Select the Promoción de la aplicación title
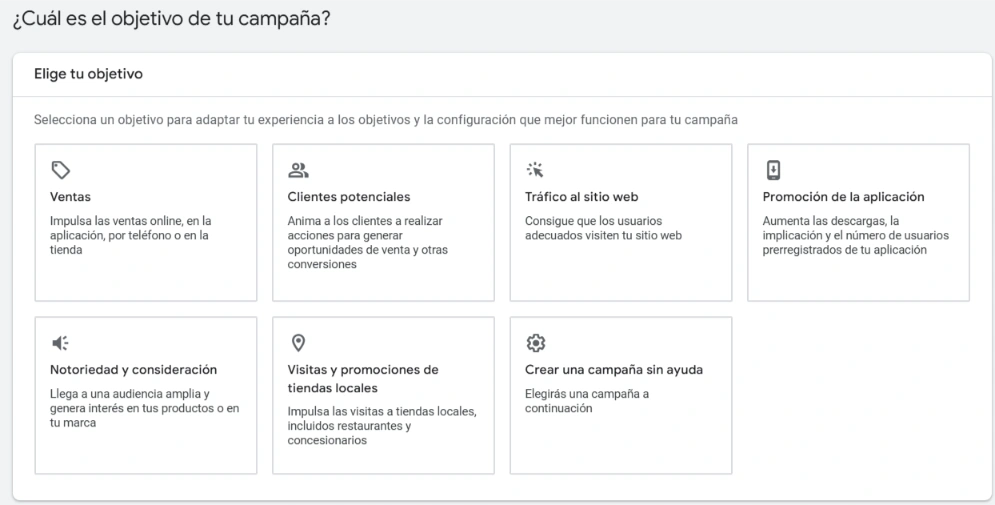 pos(843,197)
